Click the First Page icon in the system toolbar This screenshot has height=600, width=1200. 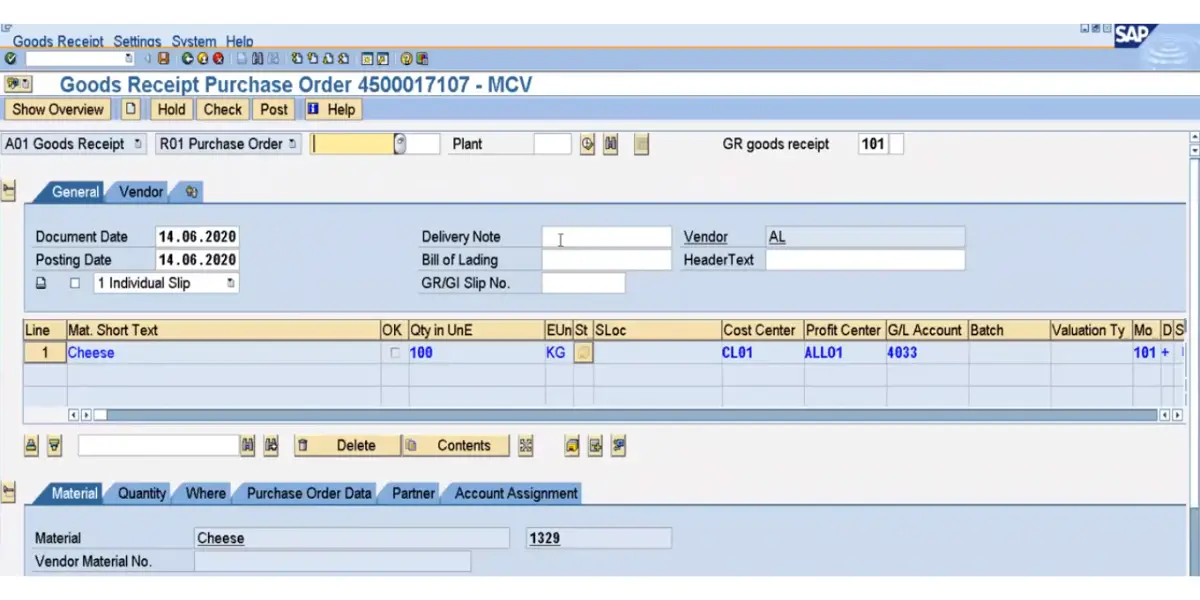coord(296,58)
